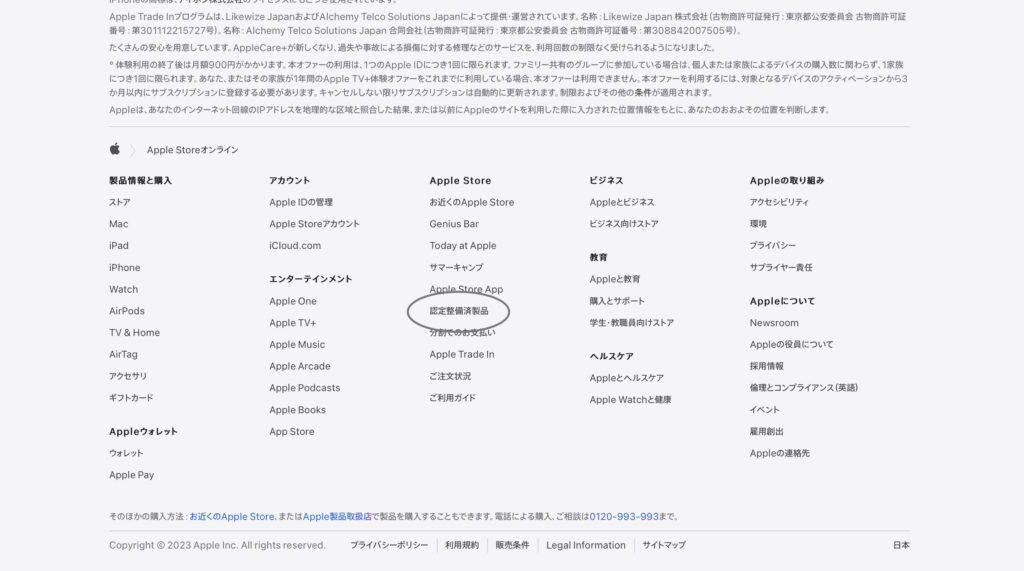1024x571 pixels.
Task: Open the Apple Store App link
Action: pyautogui.click(x=466, y=289)
